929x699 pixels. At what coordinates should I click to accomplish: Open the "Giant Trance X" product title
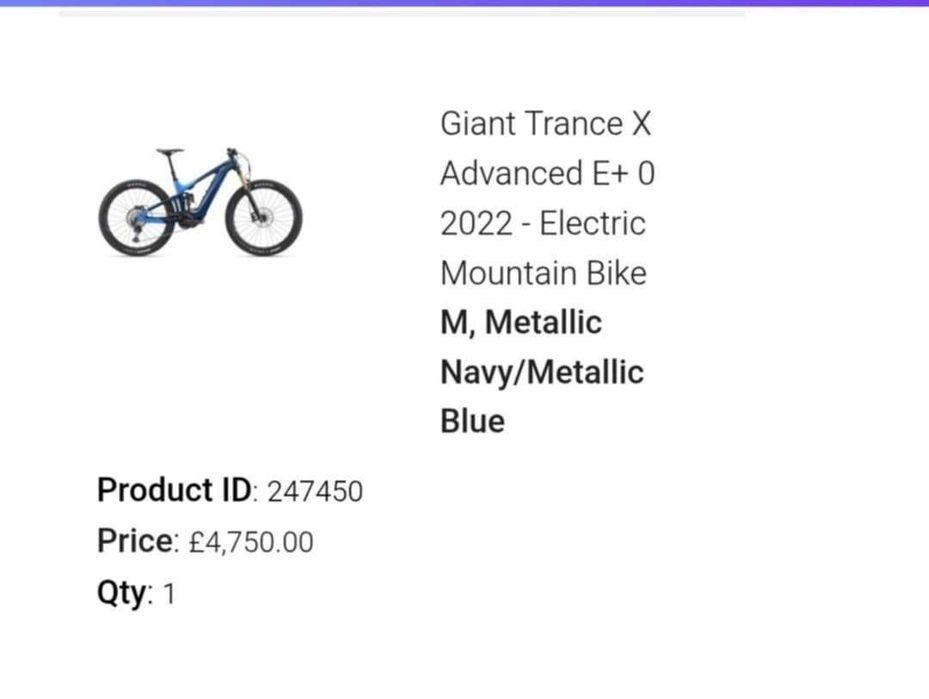pyautogui.click(x=545, y=125)
